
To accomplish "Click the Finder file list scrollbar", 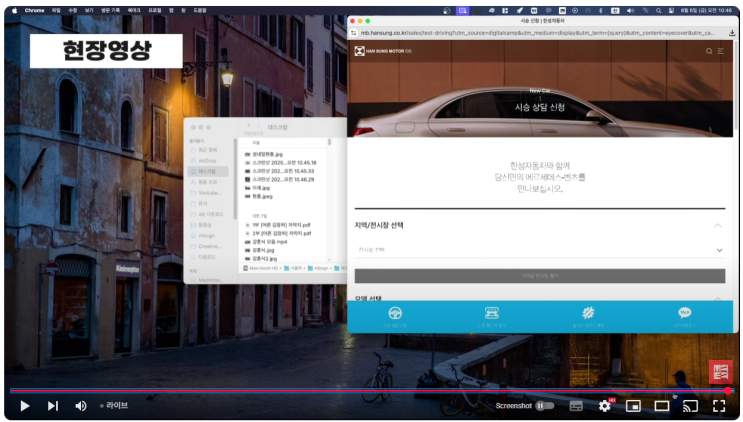I will pos(329,142).
